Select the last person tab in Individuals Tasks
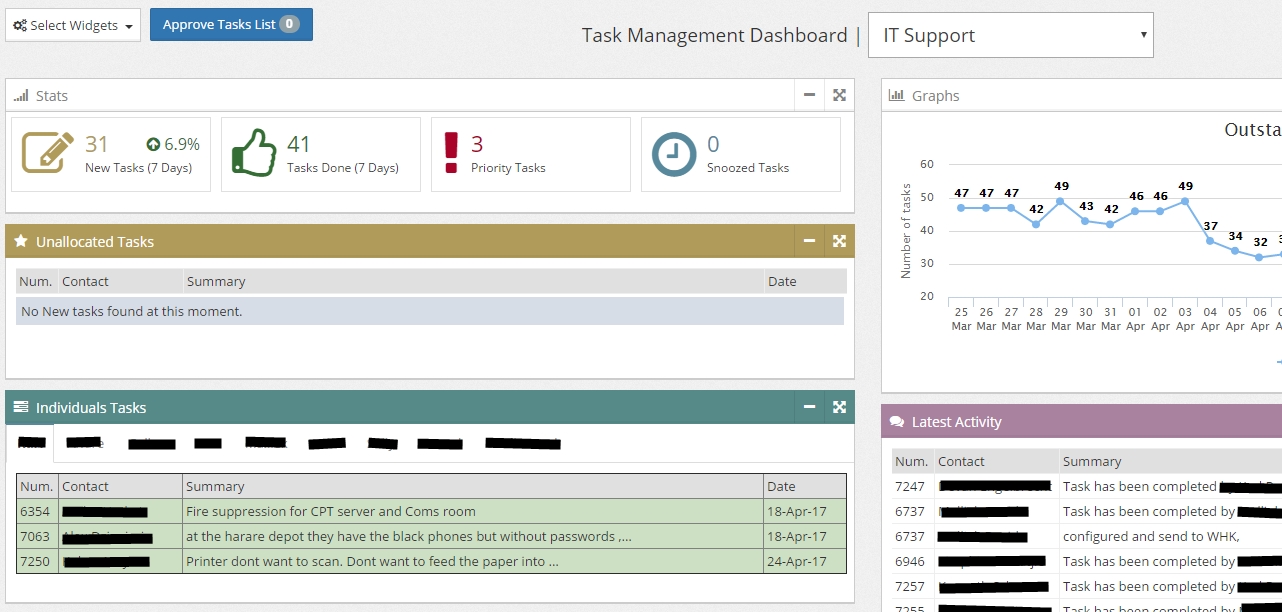Screen dimensions: 1282x612 click(522, 443)
